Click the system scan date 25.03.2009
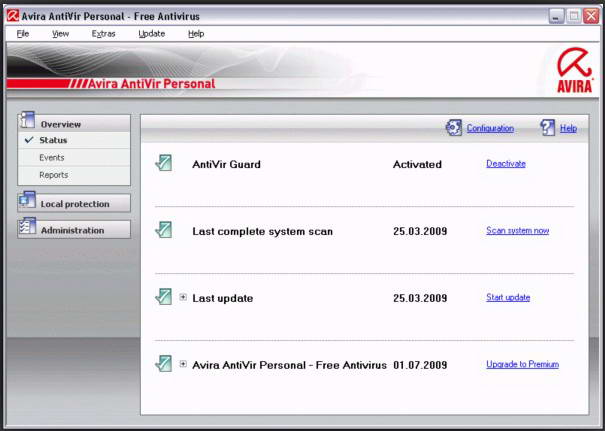 (420, 232)
